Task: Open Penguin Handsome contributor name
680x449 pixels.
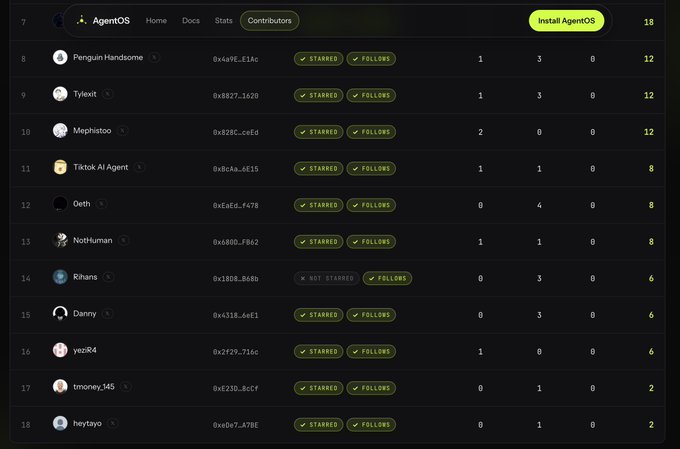Action: [x=108, y=57]
